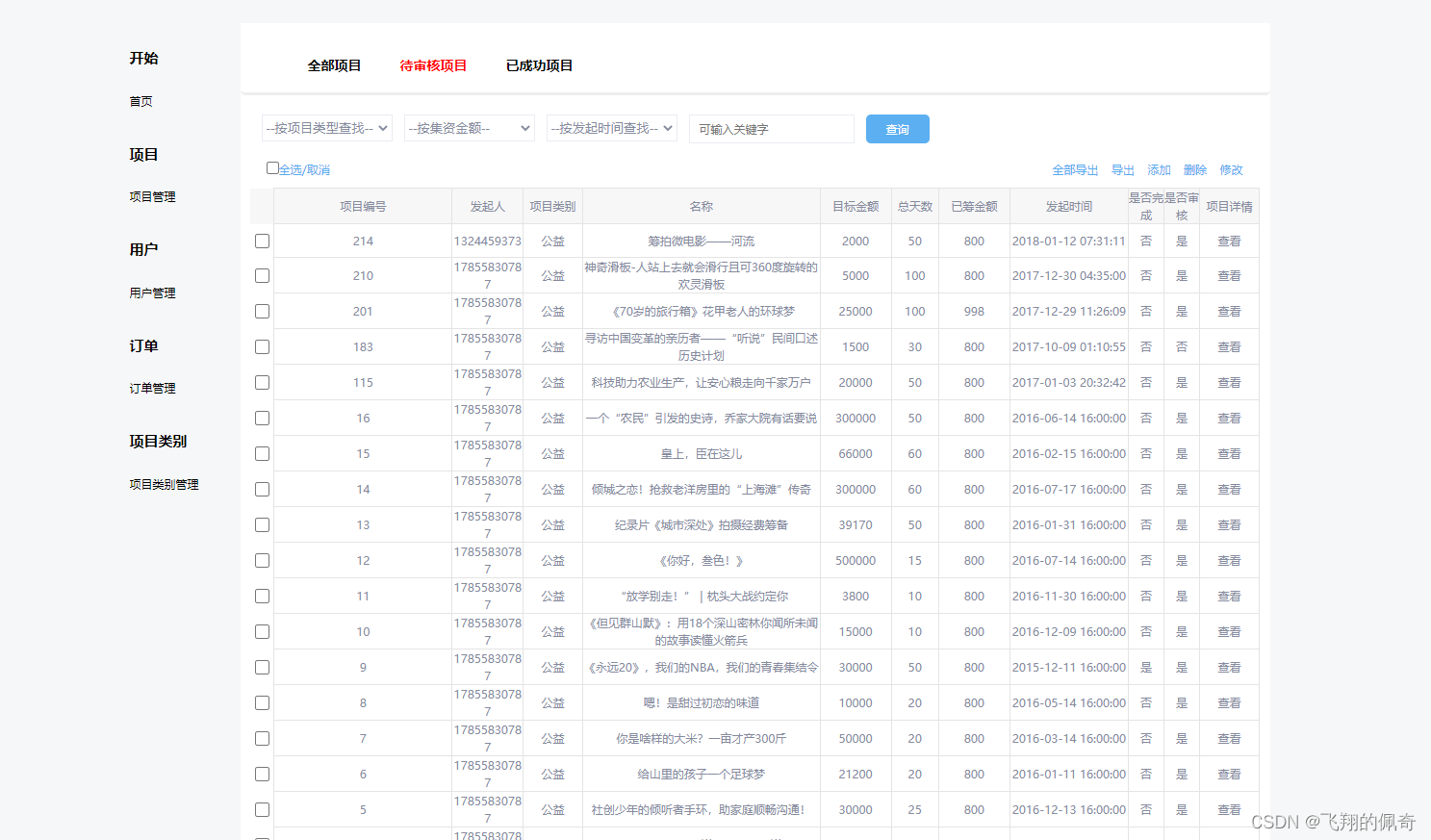Expand the 按集资金额 dropdown
The image size is (1431, 840).
470,128
